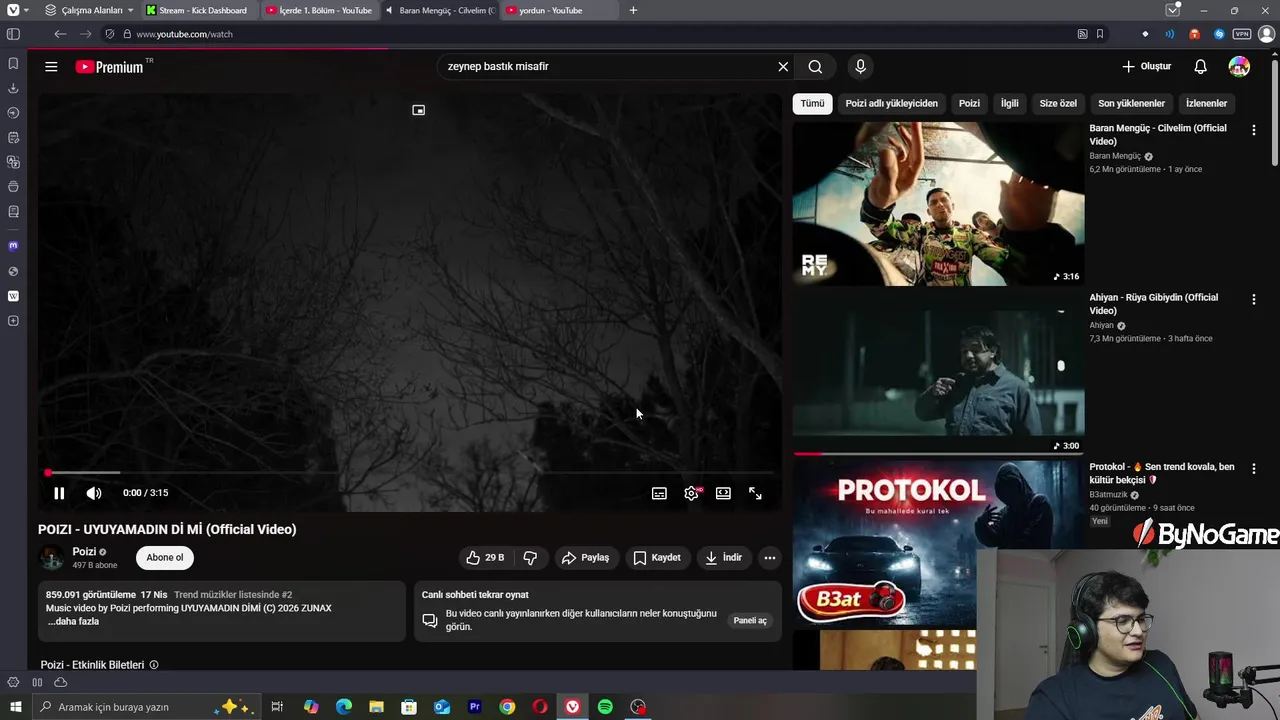Open a new browser tab with plus
The image size is (1280, 720).
[x=633, y=10]
